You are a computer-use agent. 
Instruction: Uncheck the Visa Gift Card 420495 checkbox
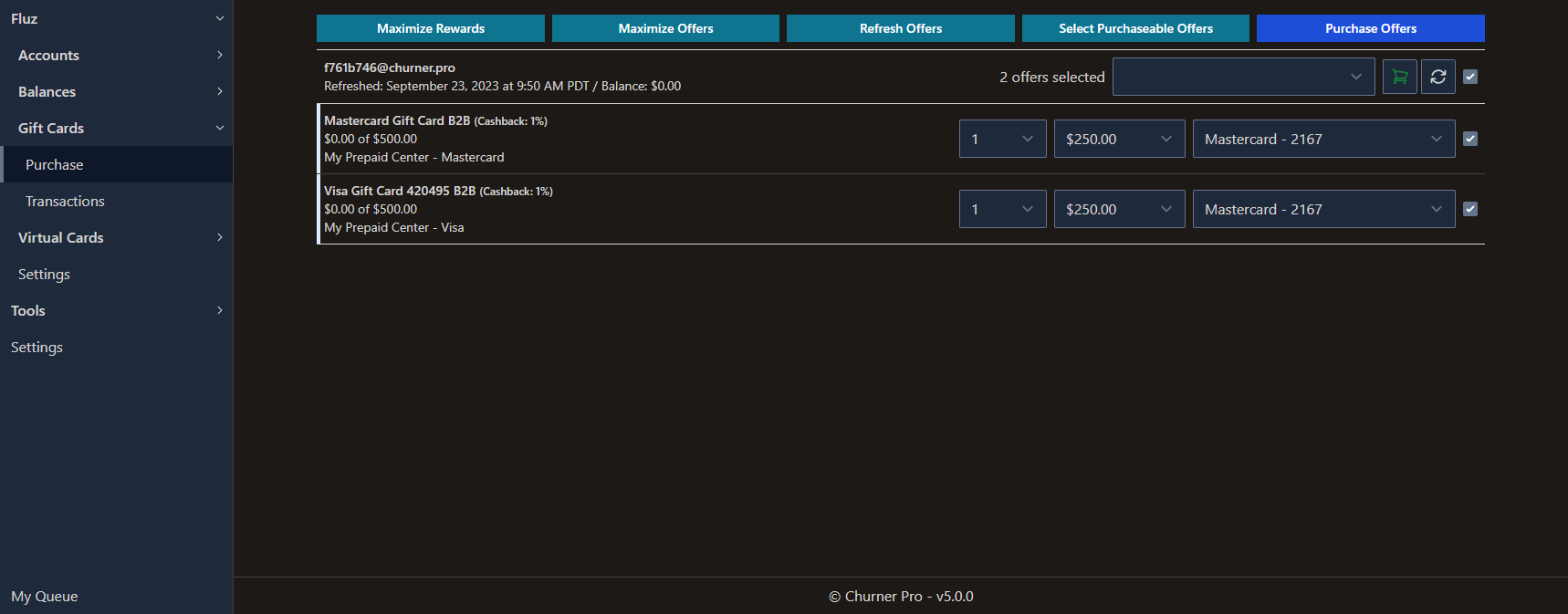(1470, 209)
